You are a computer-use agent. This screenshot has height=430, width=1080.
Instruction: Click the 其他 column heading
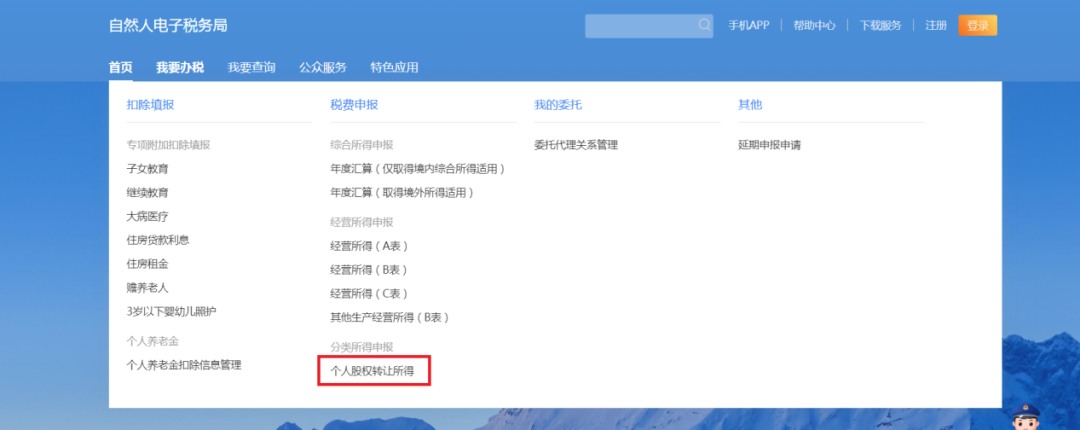point(750,105)
